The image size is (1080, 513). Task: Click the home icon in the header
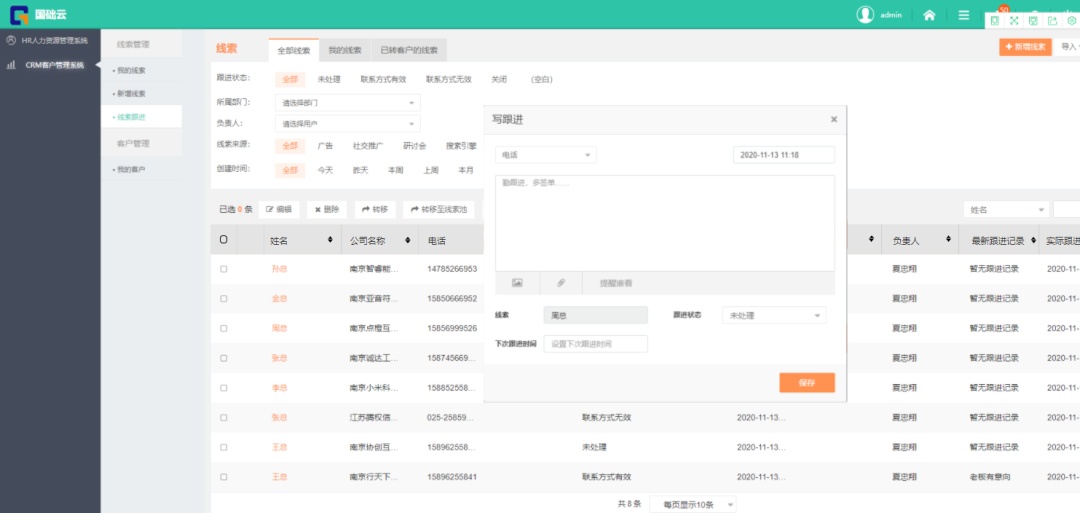pos(929,15)
